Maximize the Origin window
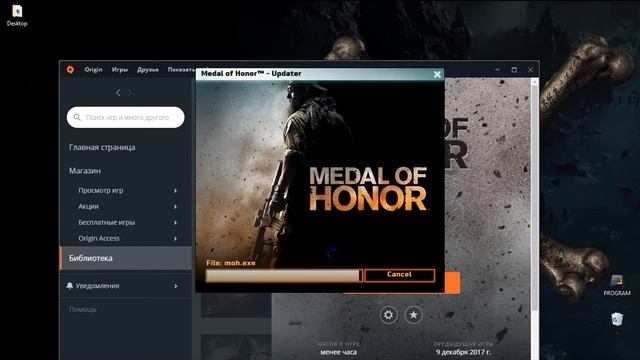Viewport: 640px width, 360px height. click(514, 70)
